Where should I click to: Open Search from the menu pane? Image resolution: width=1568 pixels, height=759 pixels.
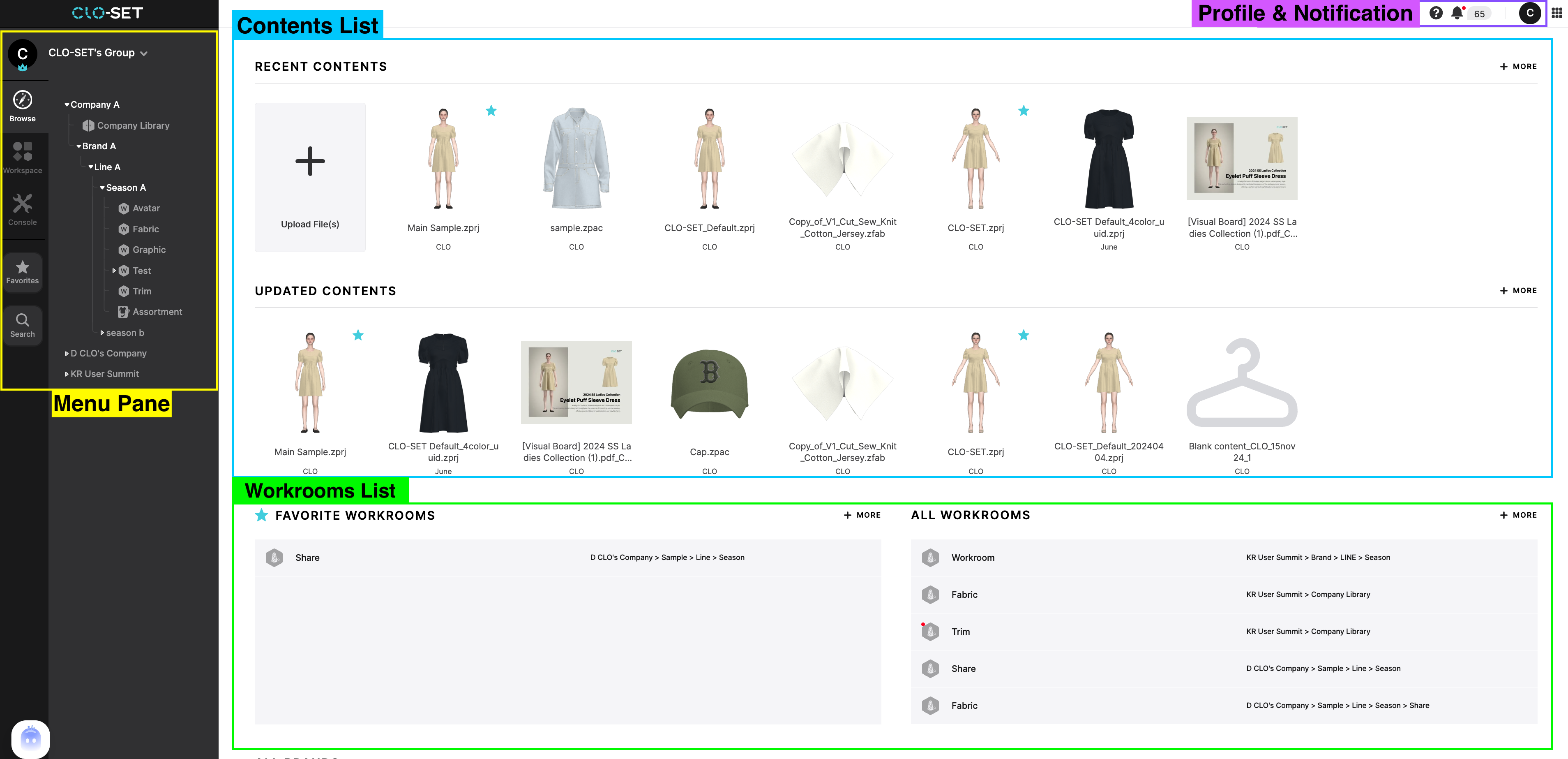23,325
